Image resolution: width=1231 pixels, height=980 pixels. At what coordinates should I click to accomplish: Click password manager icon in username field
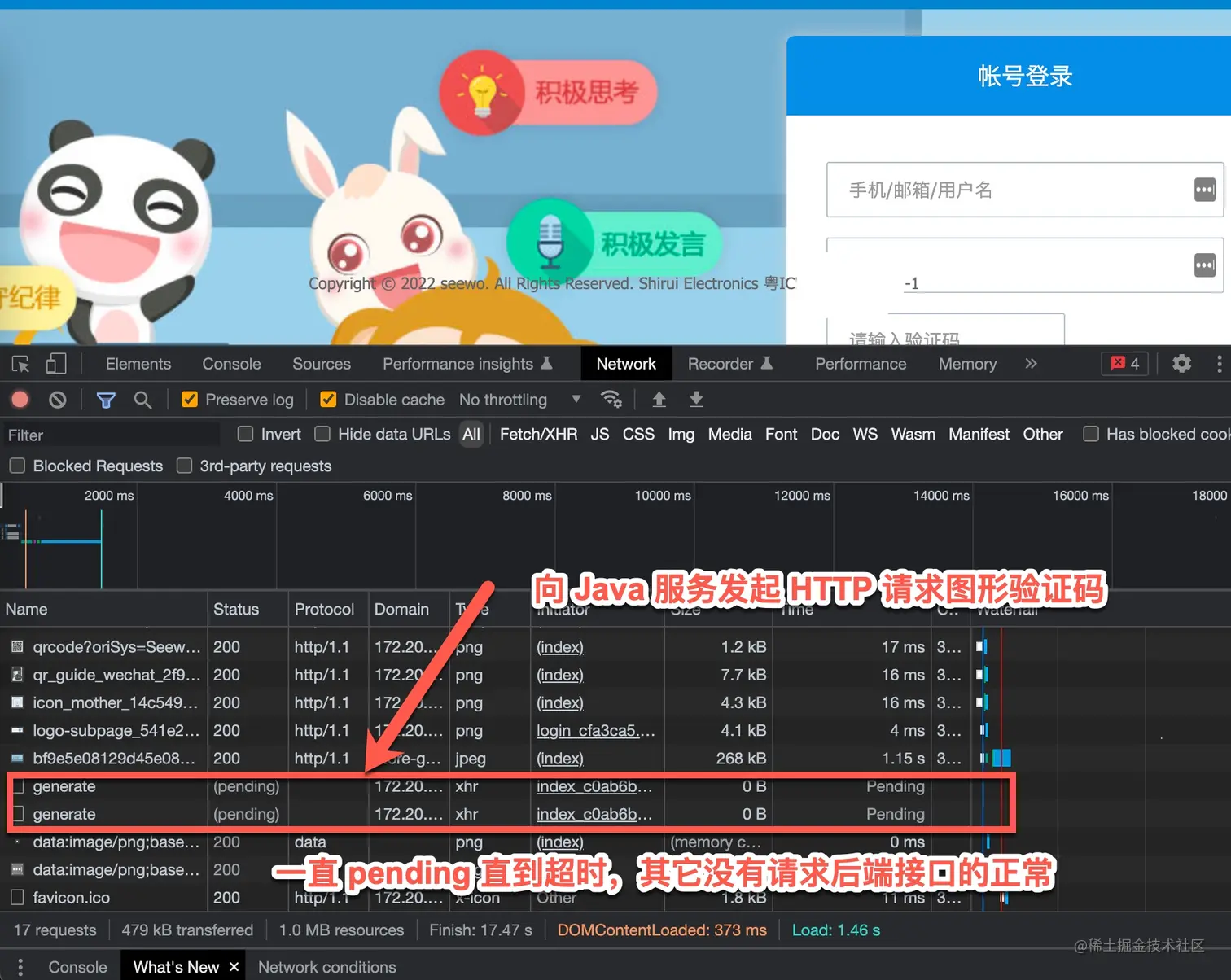coord(1205,190)
